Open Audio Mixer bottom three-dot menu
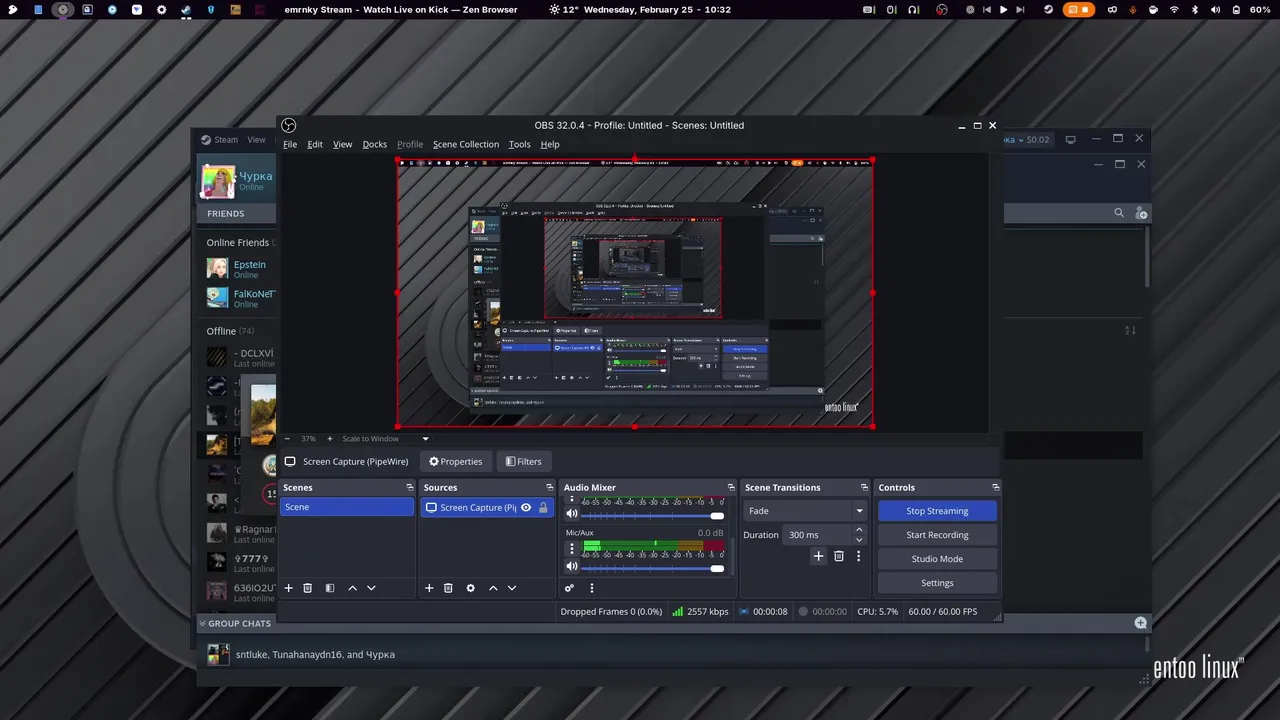The width and height of the screenshot is (1280, 720). (x=591, y=588)
